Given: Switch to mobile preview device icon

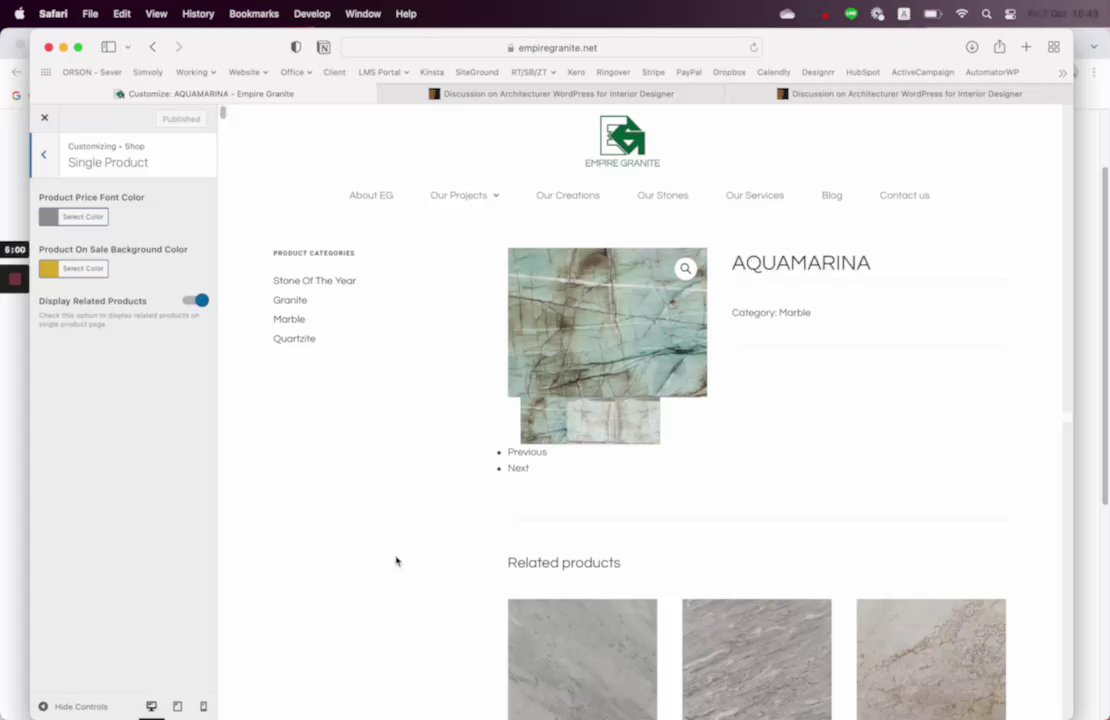Looking at the screenshot, I should [x=203, y=707].
